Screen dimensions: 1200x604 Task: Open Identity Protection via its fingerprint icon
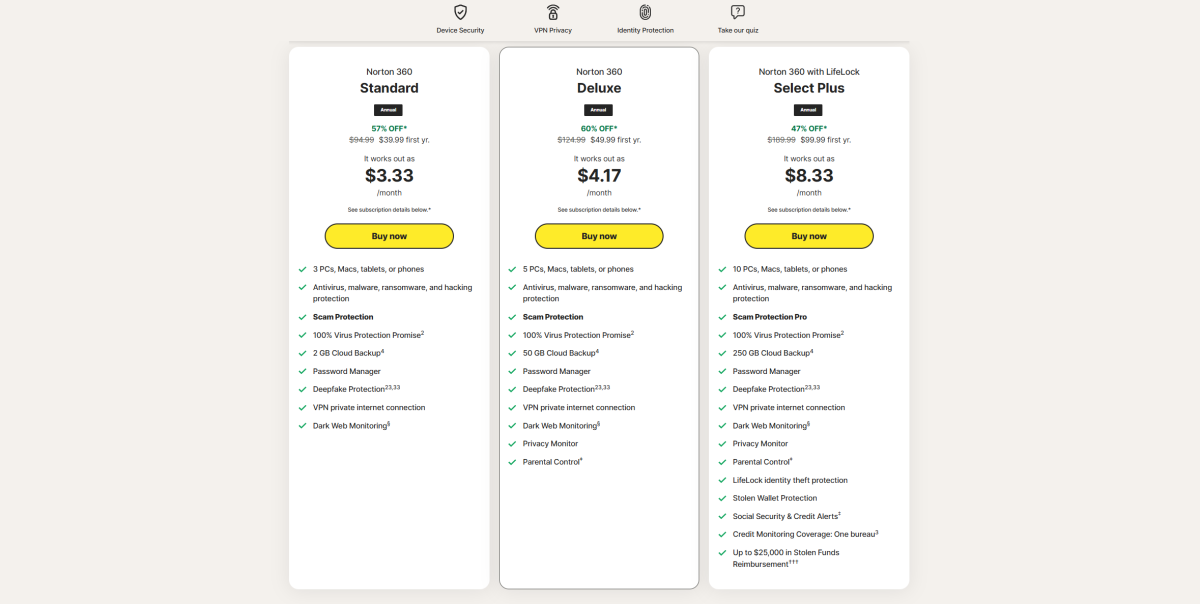click(x=645, y=14)
